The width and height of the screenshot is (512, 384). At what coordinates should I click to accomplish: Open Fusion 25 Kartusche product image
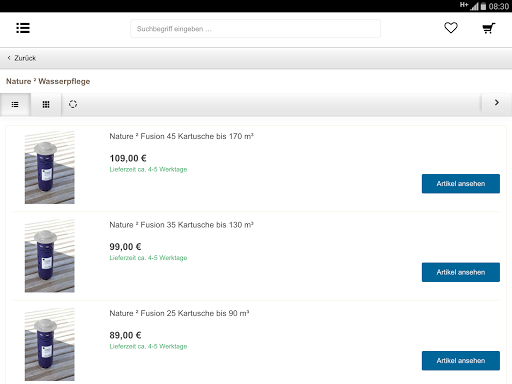50,344
